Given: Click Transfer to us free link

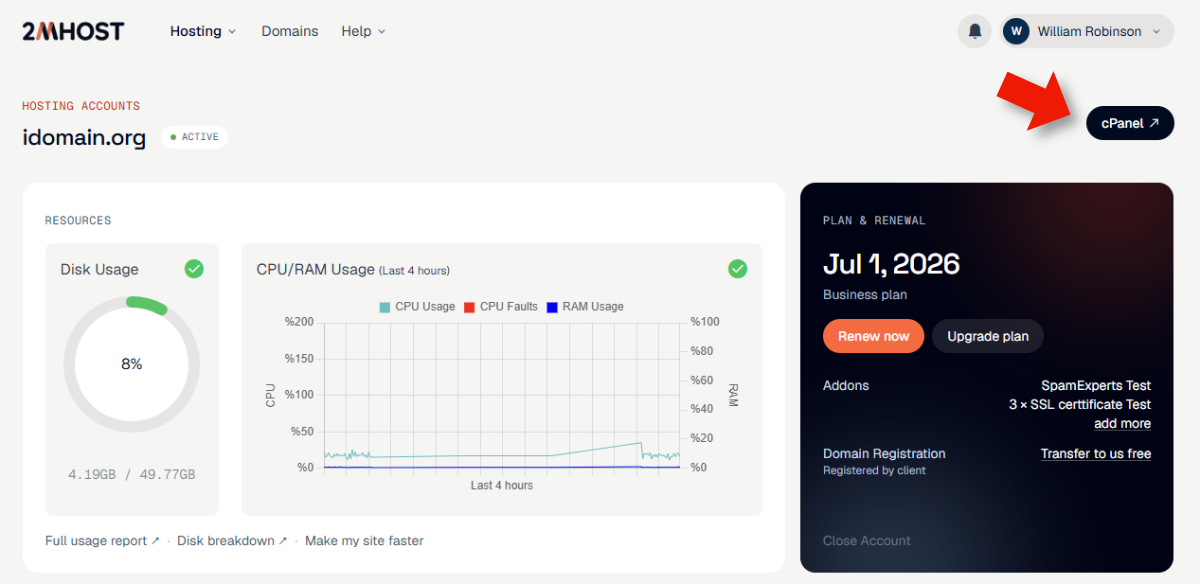Looking at the screenshot, I should pos(1096,453).
